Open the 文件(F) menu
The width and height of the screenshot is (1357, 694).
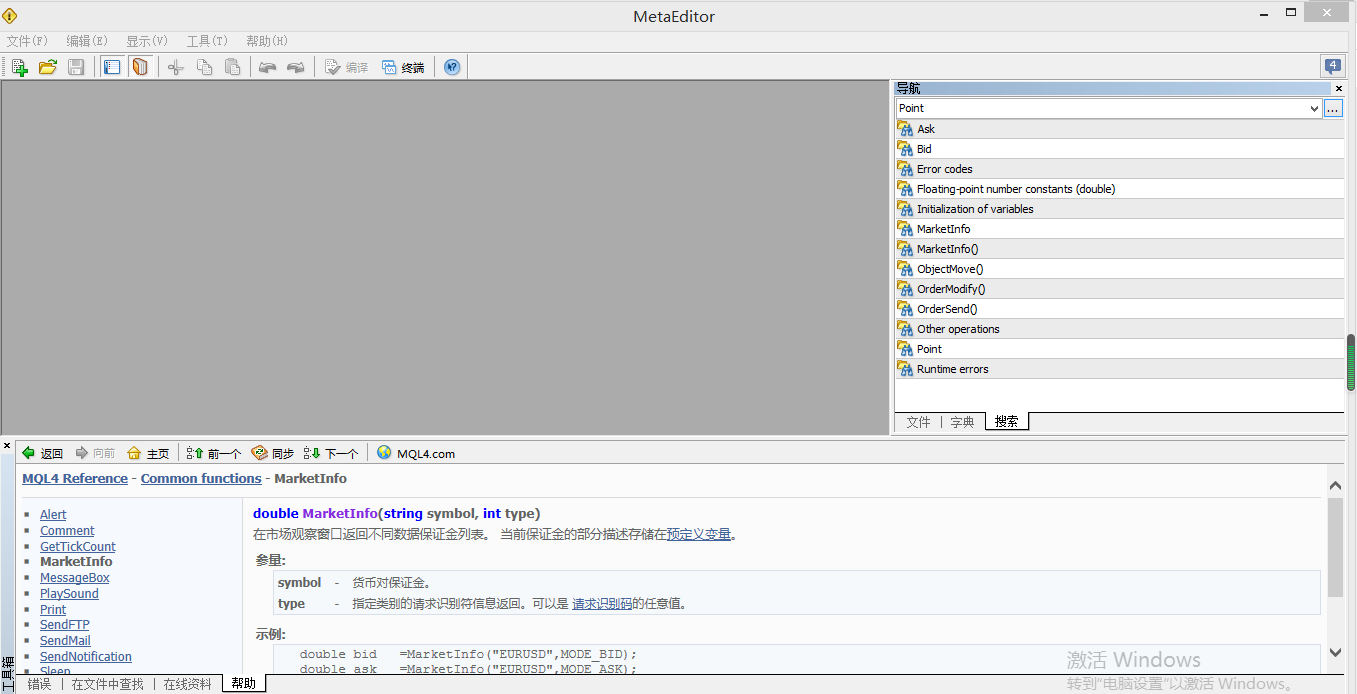[x=27, y=41]
